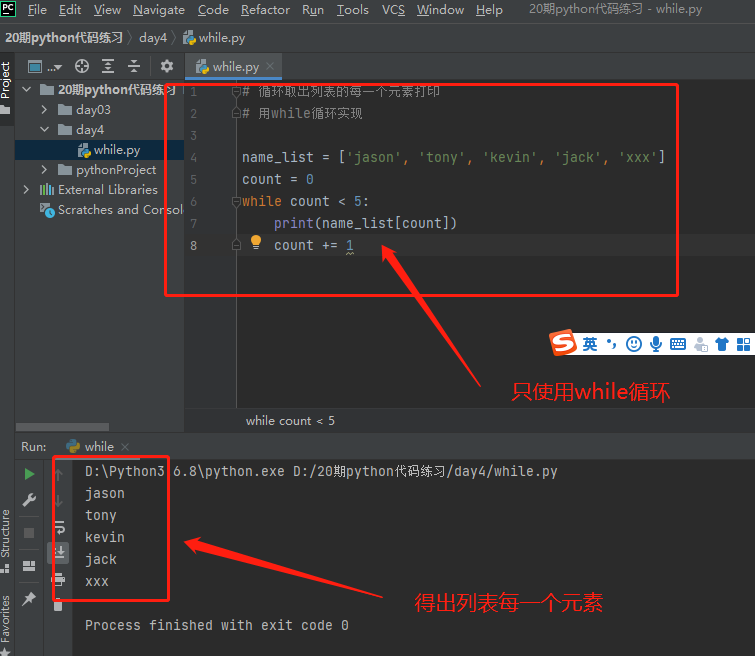Image resolution: width=755 pixels, height=656 pixels.
Task: Click the Sogou skin shirt icon
Action: (x=722, y=344)
